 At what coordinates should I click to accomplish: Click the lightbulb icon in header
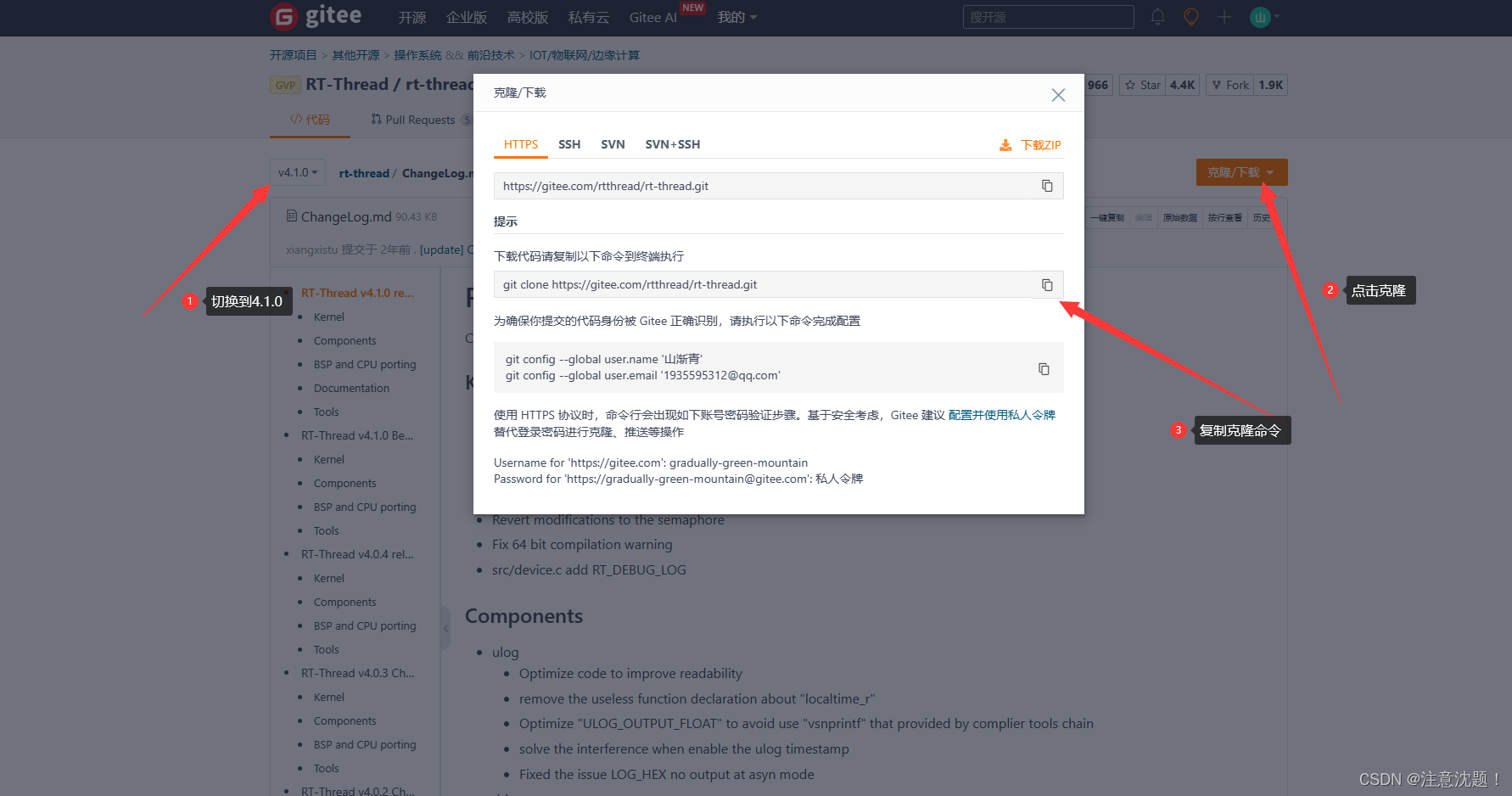(x=1191, y=17)
